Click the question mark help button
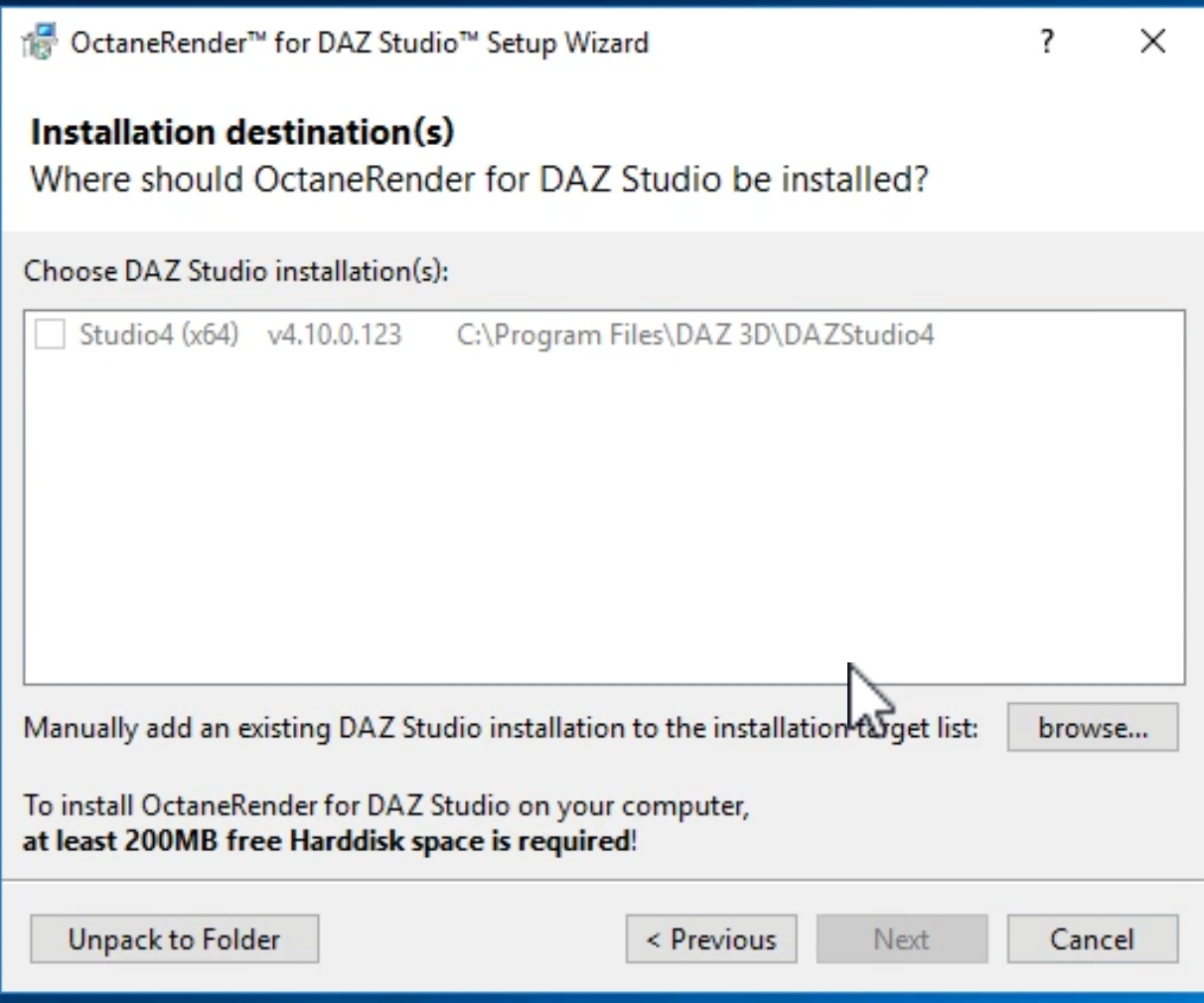 pyautogui.click(x=1047, y=42)
